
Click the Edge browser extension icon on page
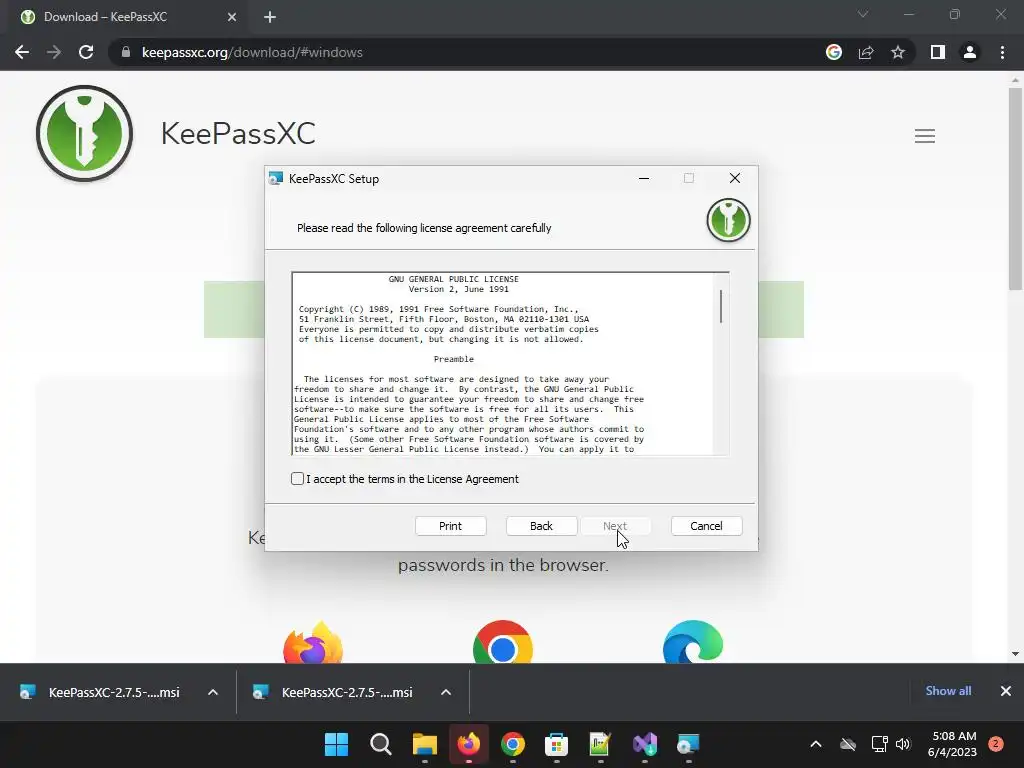pyautogui.click(x=693, y=643)
